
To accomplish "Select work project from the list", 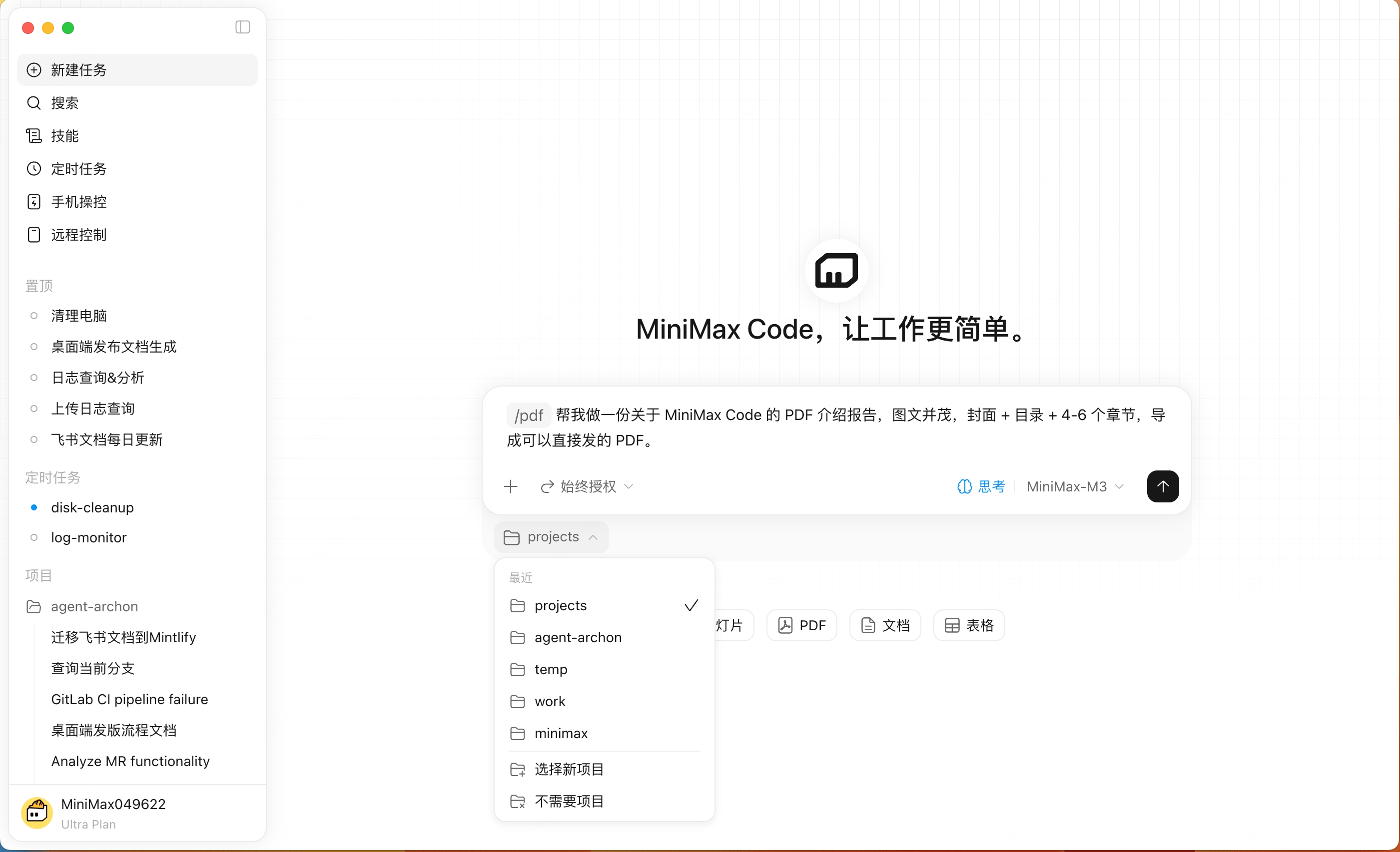I will pos(604,701).
